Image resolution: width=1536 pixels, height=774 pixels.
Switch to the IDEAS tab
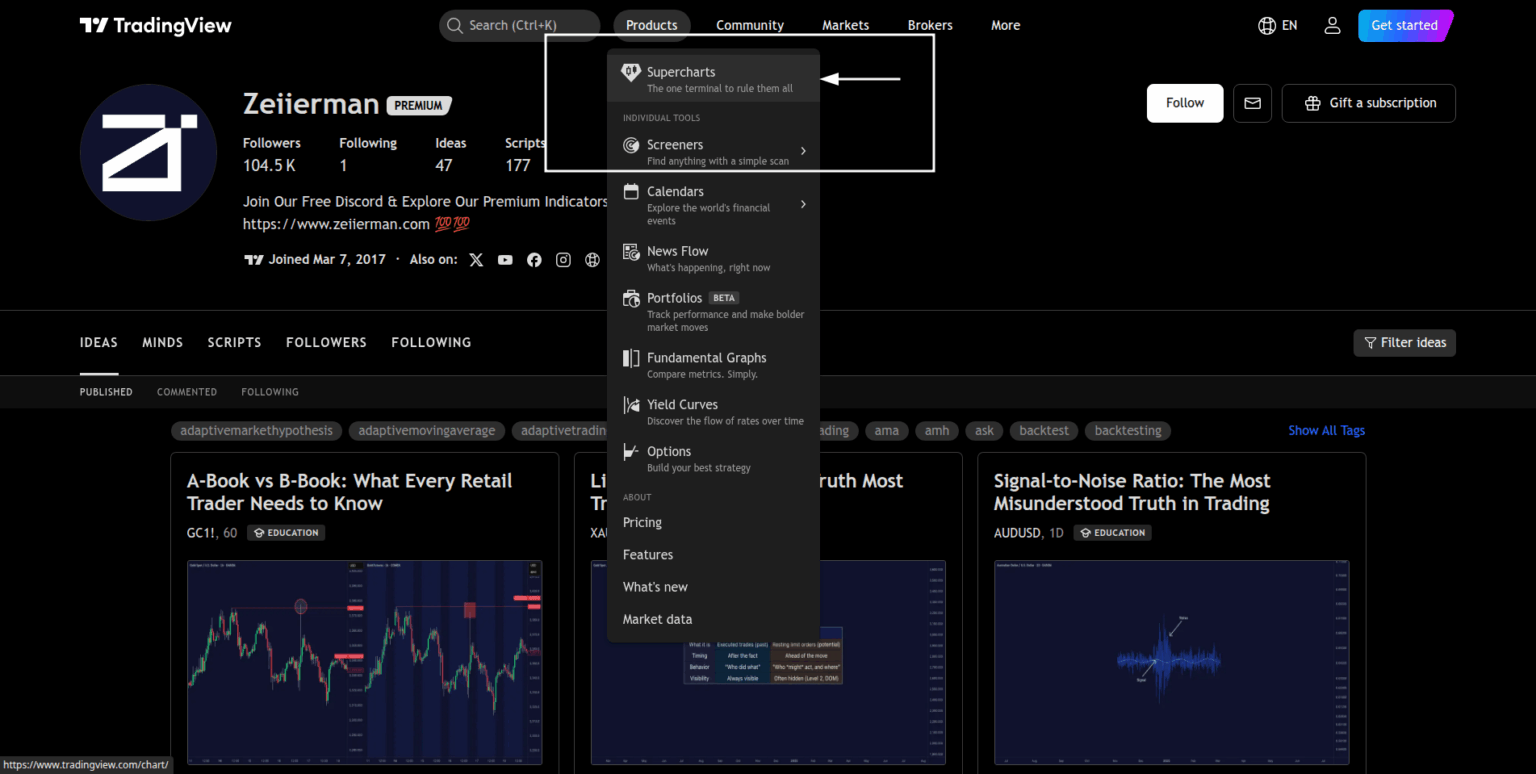tap(99, 342)
